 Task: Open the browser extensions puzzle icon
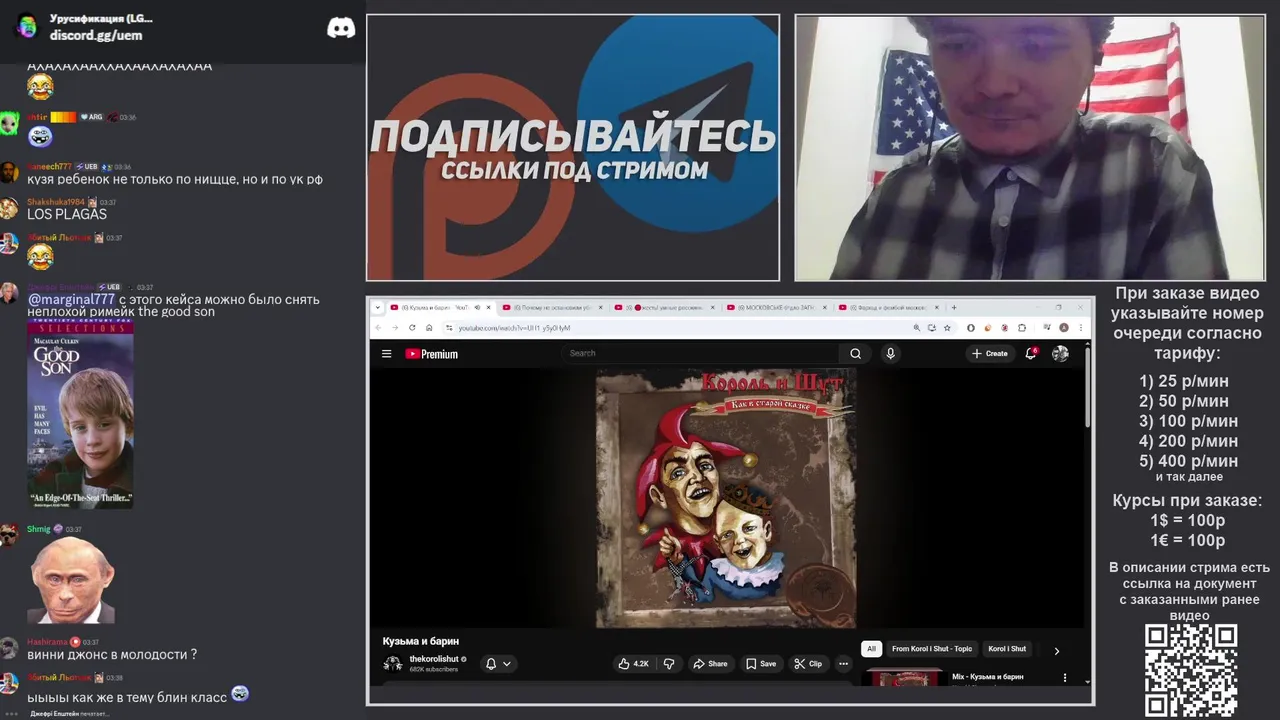(1022, 328)
